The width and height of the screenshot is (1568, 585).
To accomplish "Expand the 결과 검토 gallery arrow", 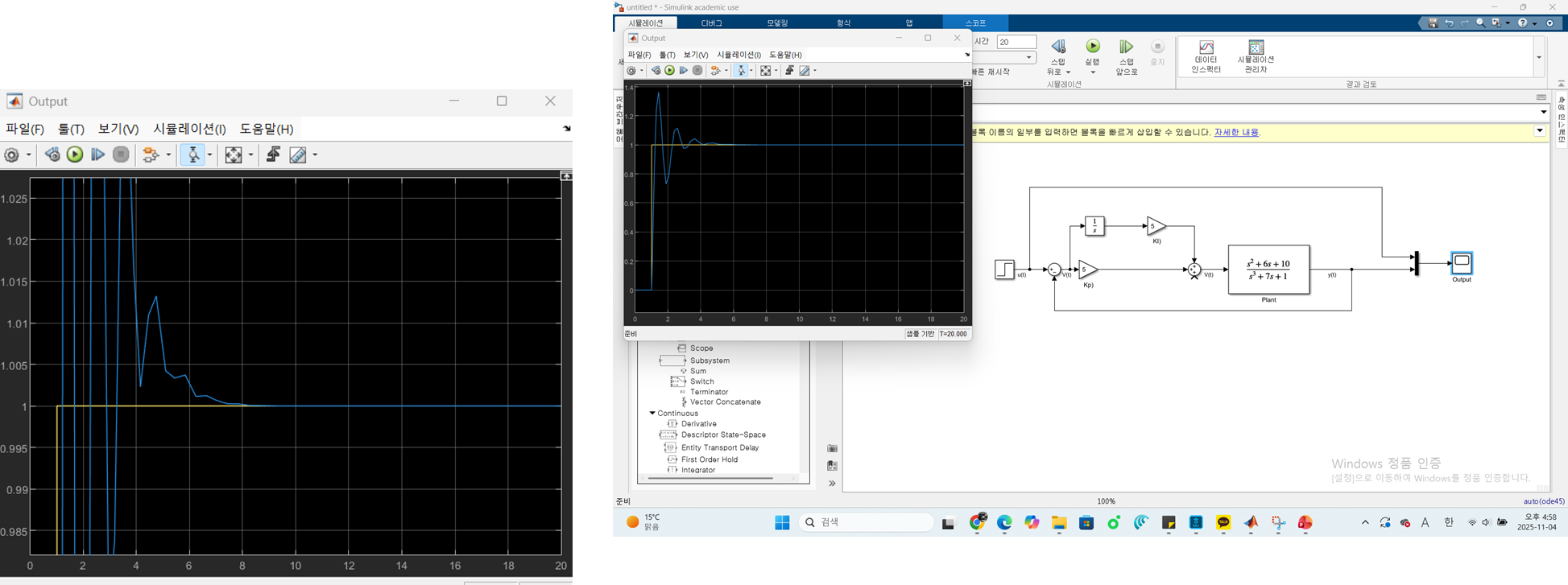I will click(1538, 57).
